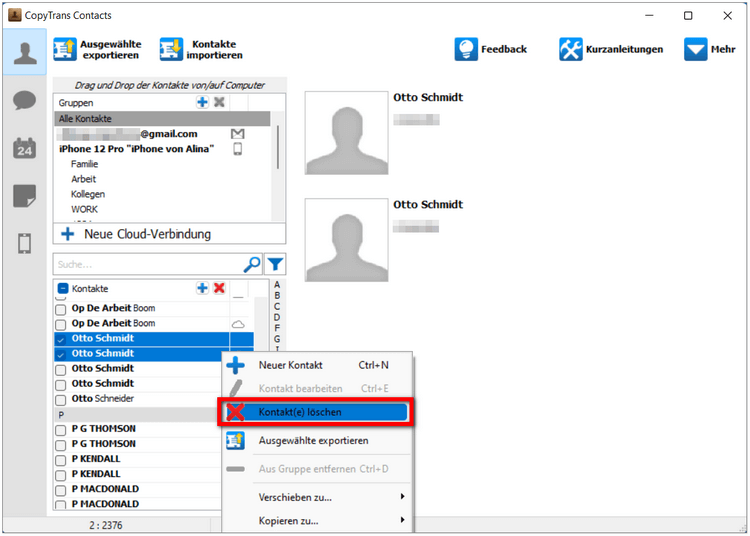Select Alle Kontakte group

[162, 119]
